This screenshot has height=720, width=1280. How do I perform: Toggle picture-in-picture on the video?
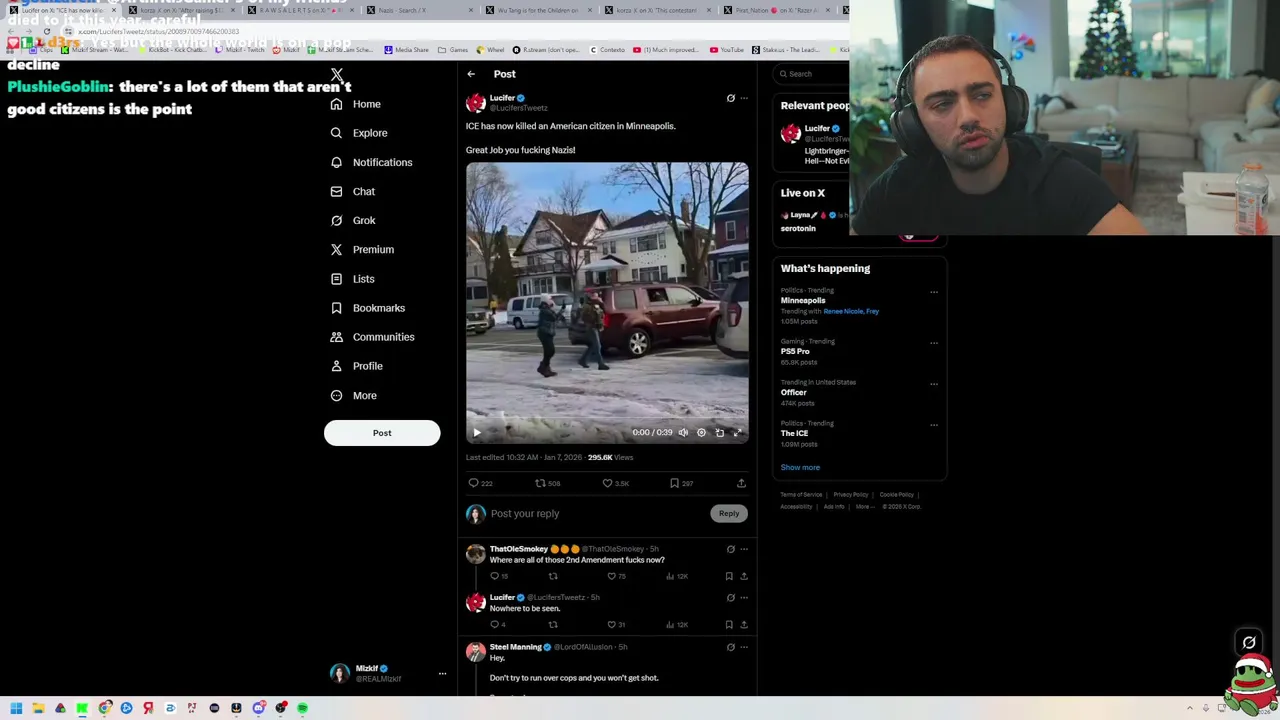tap(719, 433)
